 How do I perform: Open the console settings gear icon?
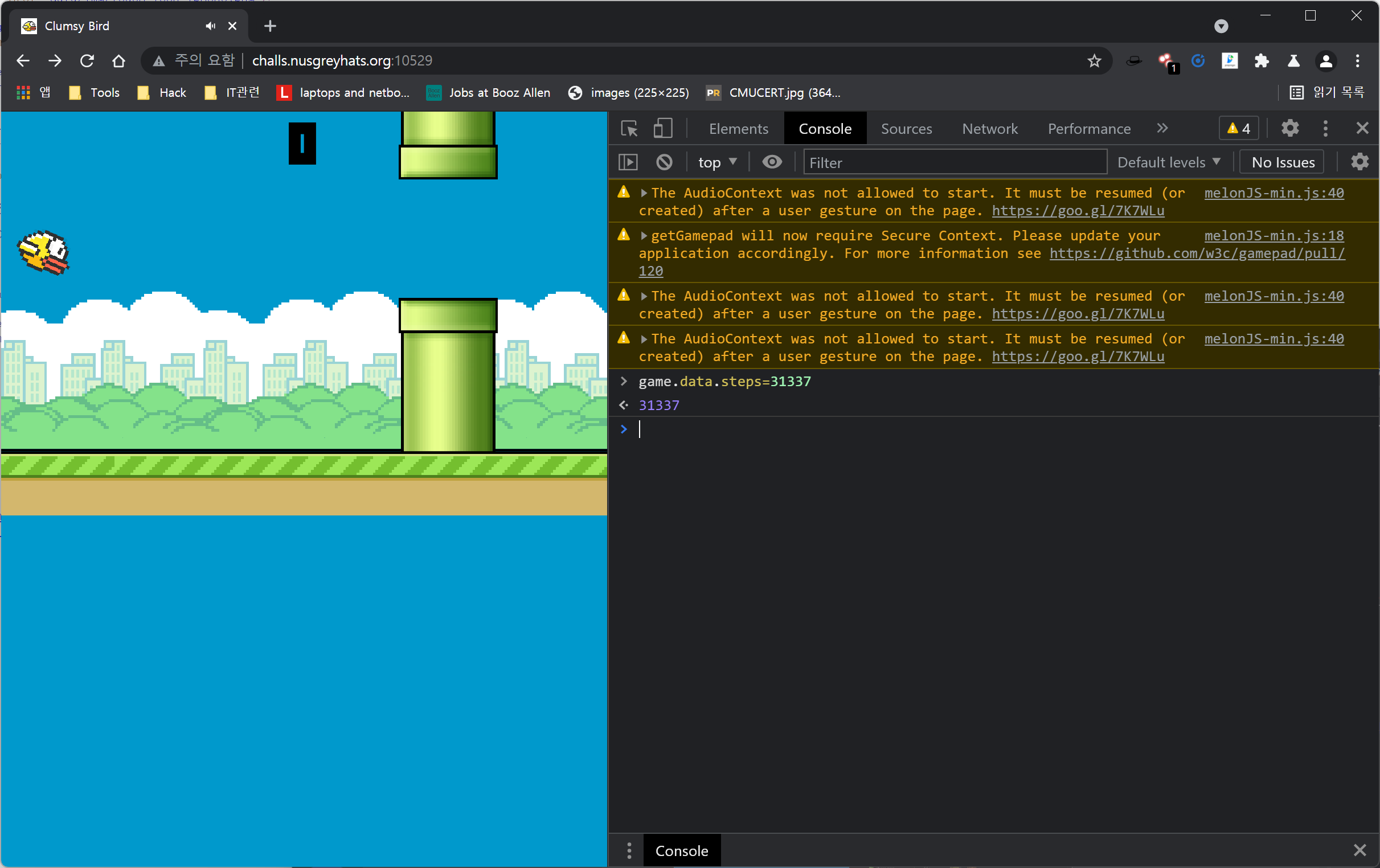coord(1359,162)
